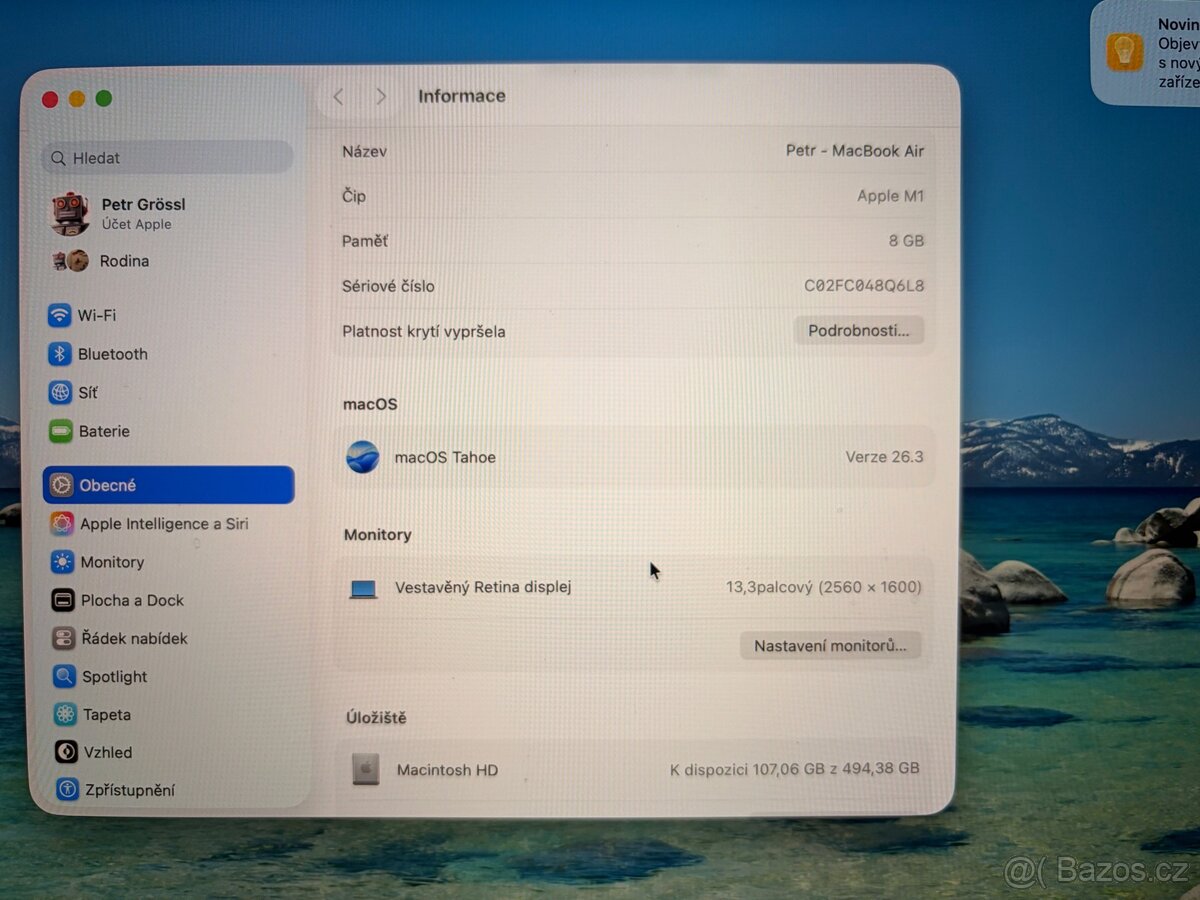This screenshot has width=1200, height=900.
Task: Click memory value 8 GB
Action: 906,241
